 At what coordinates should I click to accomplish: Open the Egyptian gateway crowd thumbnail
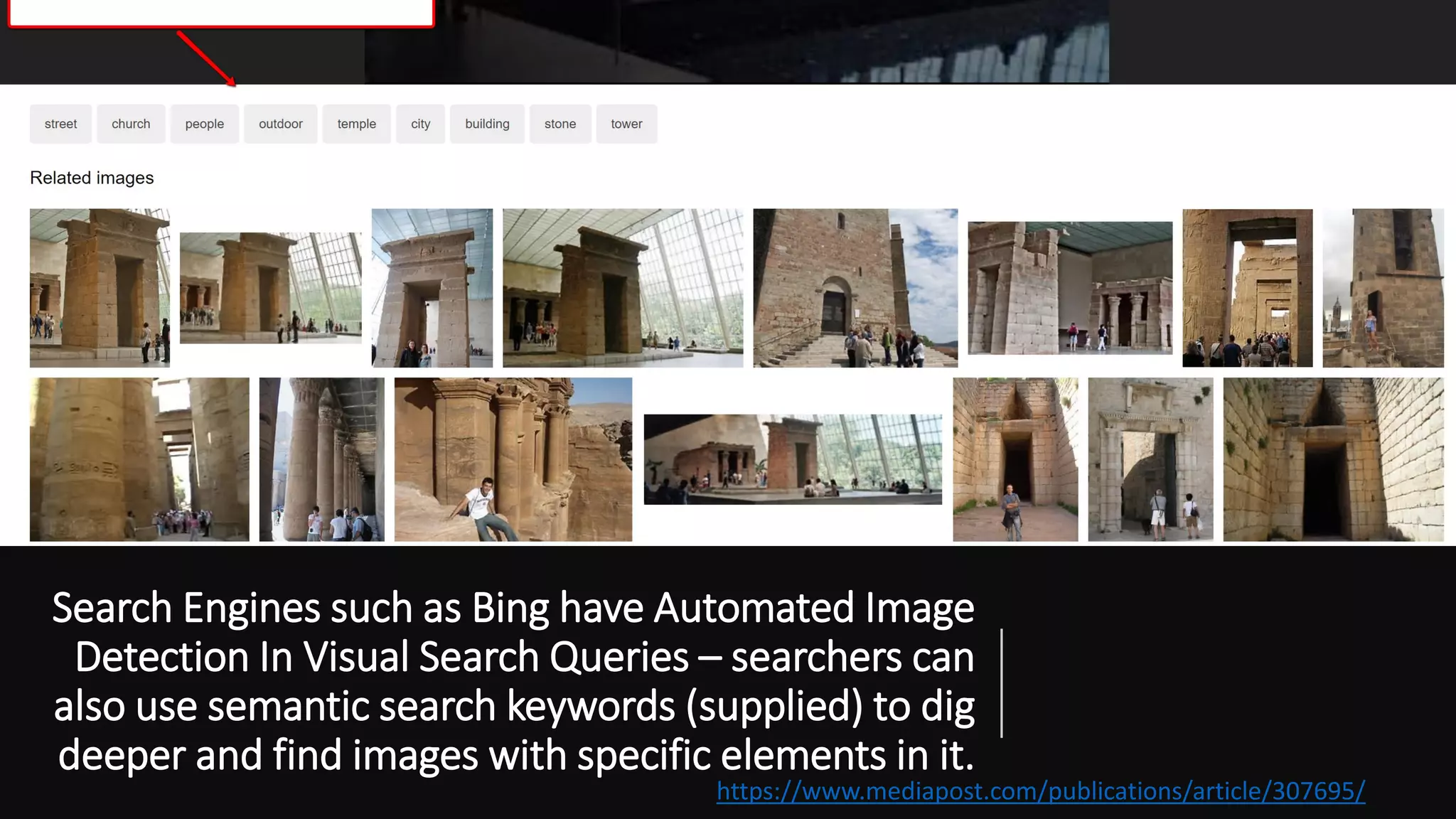point(1248,288)
